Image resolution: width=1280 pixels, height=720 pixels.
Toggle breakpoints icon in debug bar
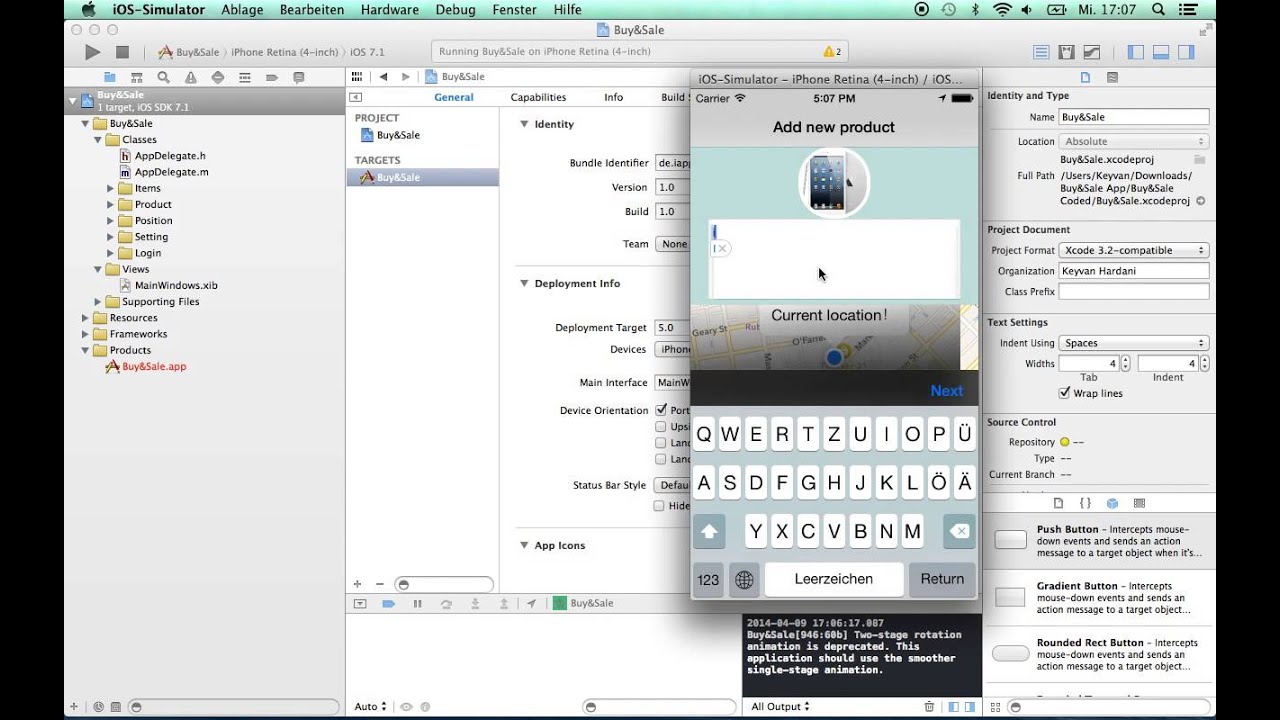(388, 603)
